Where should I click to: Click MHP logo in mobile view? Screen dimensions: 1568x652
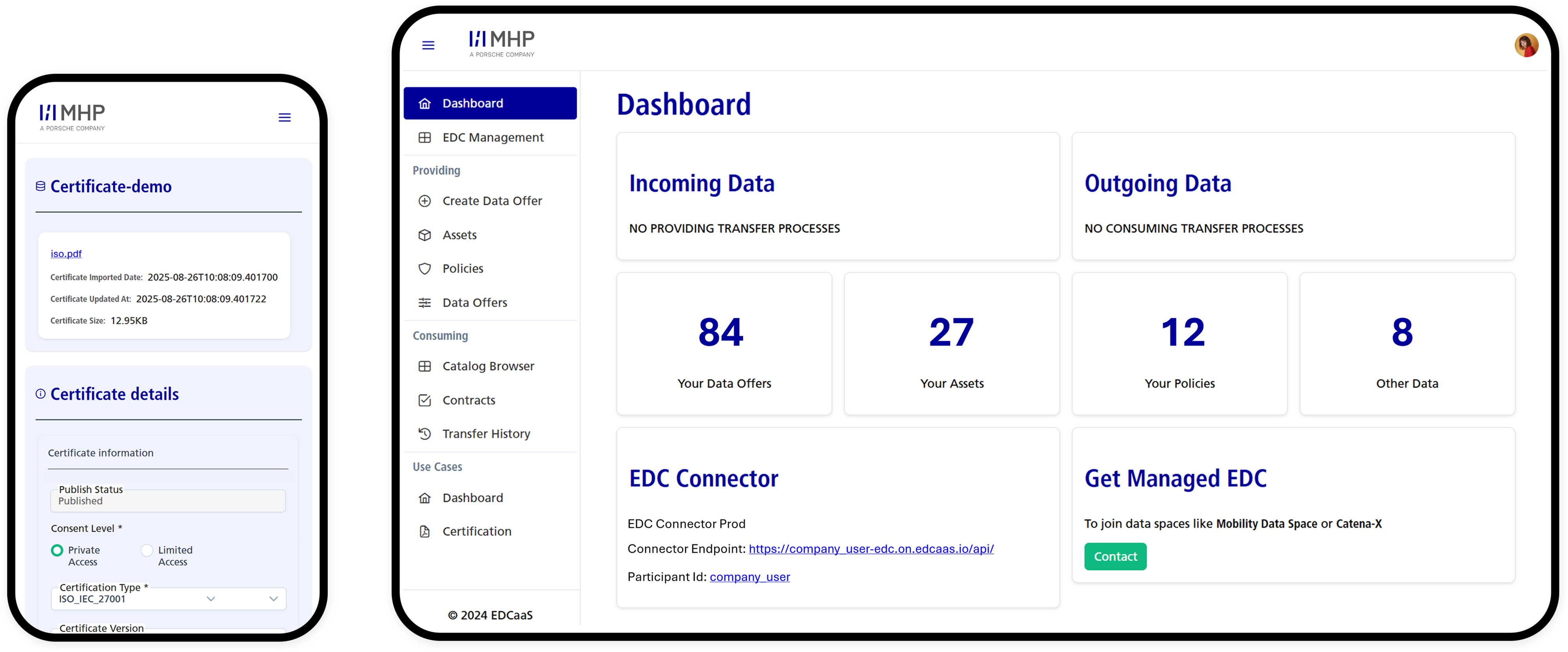click(72, 118)
